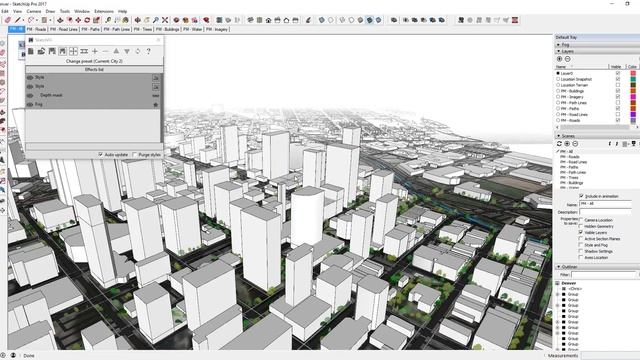640x360 pixels.
Task: Switch to PM - Buildings scene tab
Action: point(167,29)
